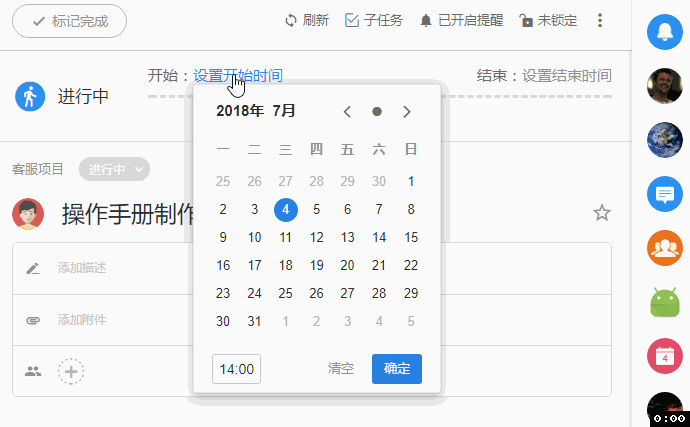The width and height of the screenshot is (690, 427).
Task: Click the add member plus icon
Action: tap(71, 371)
